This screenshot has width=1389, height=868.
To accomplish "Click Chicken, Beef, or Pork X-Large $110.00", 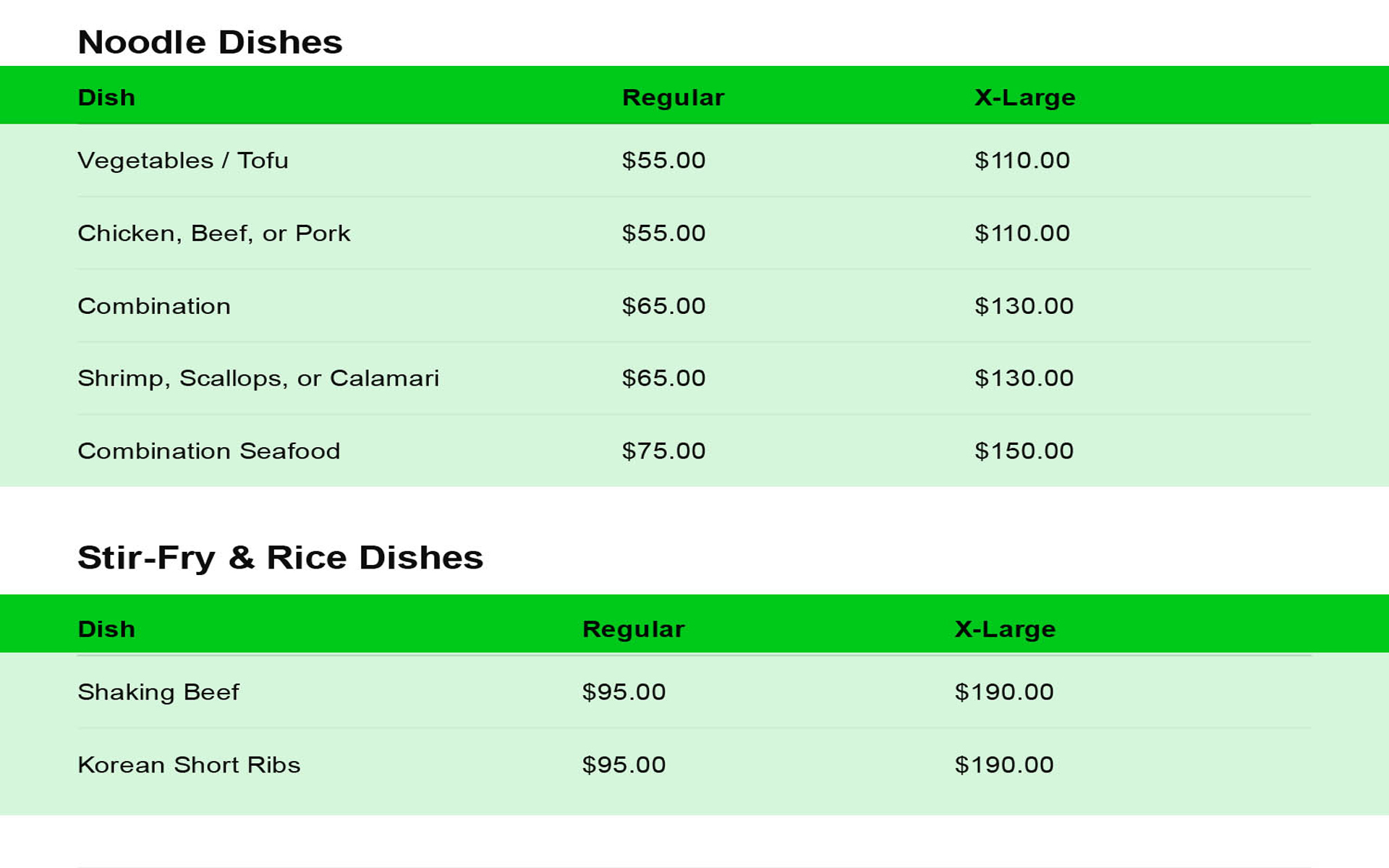I will point(1021,234).
